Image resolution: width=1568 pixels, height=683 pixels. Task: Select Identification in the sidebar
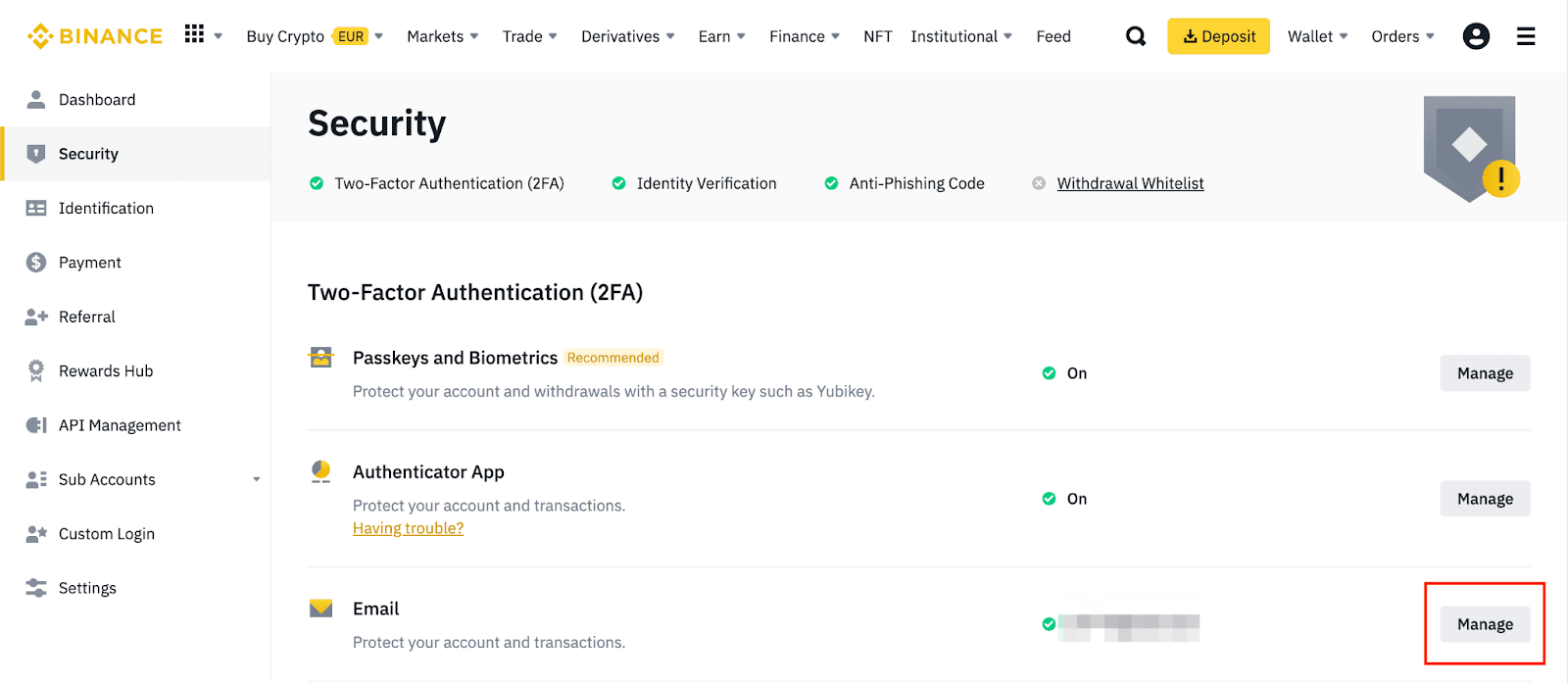click(x=106, y=209)
